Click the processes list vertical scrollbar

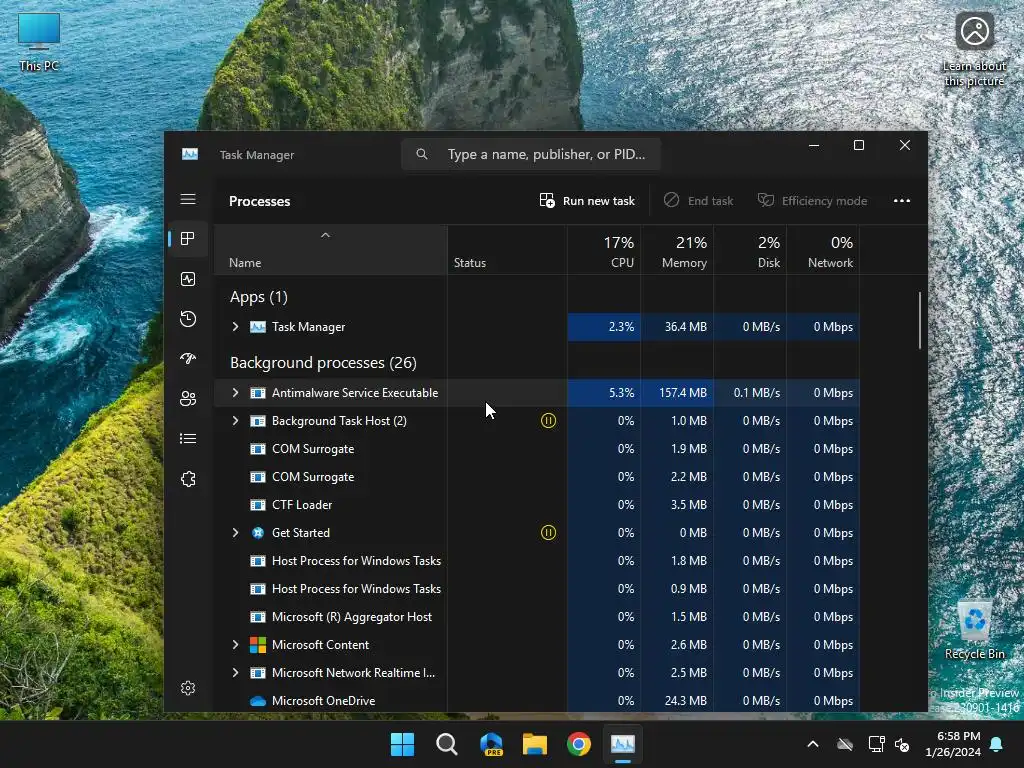point(920,320)
